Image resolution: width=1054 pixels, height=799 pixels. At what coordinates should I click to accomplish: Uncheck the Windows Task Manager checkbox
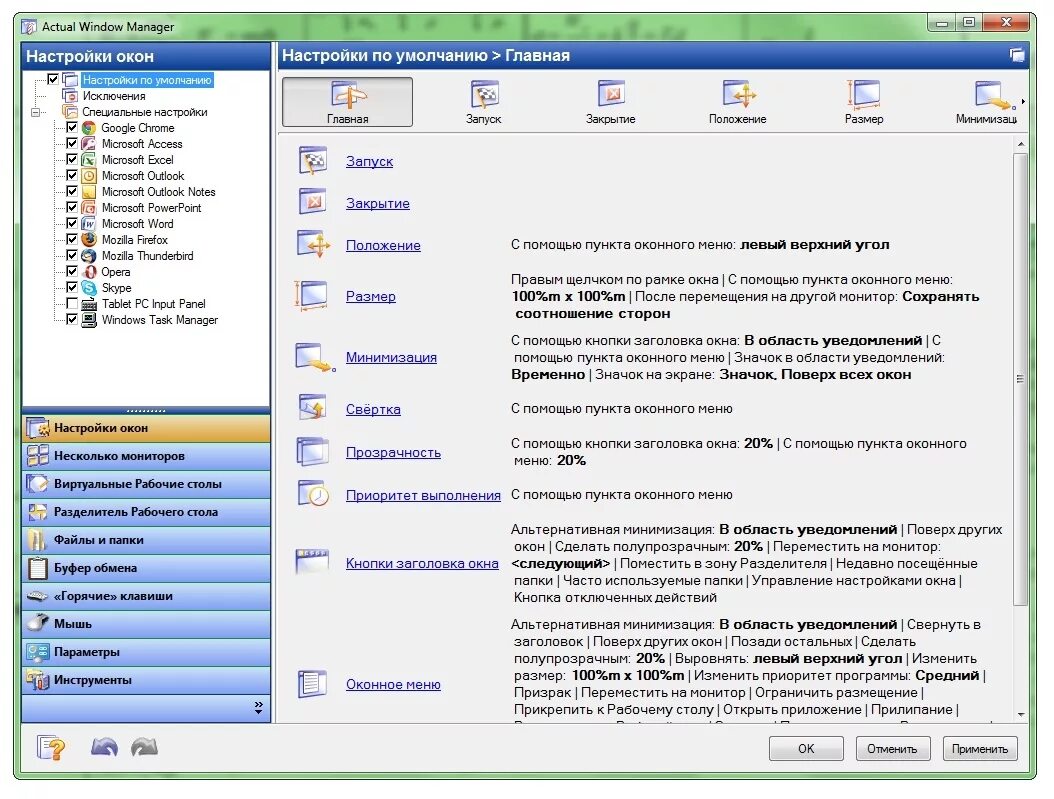[x=72, y=319]
